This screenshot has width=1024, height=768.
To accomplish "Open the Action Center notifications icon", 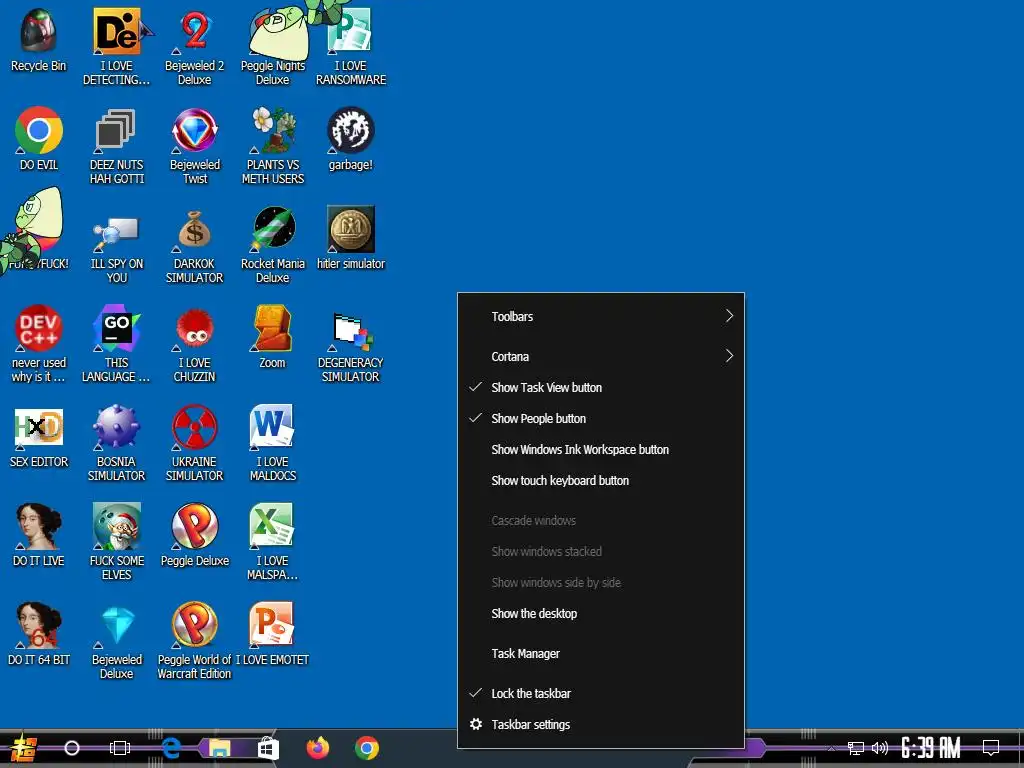I will point(991,748).
